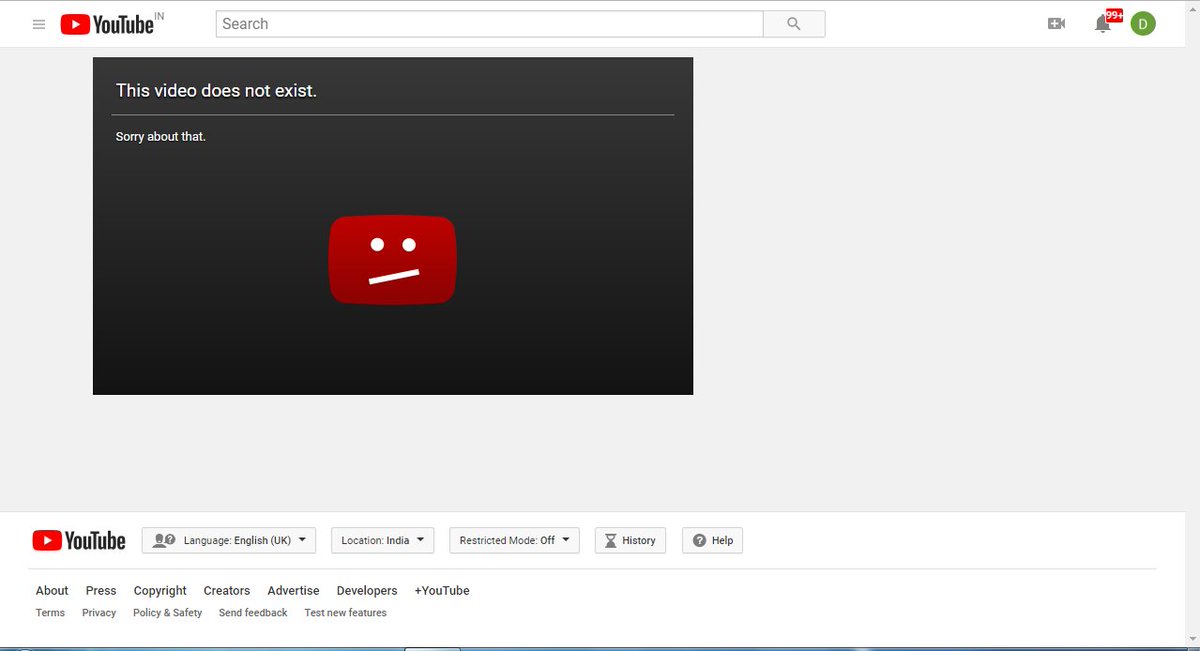Open the account avatar D menu

[1143, 23]
